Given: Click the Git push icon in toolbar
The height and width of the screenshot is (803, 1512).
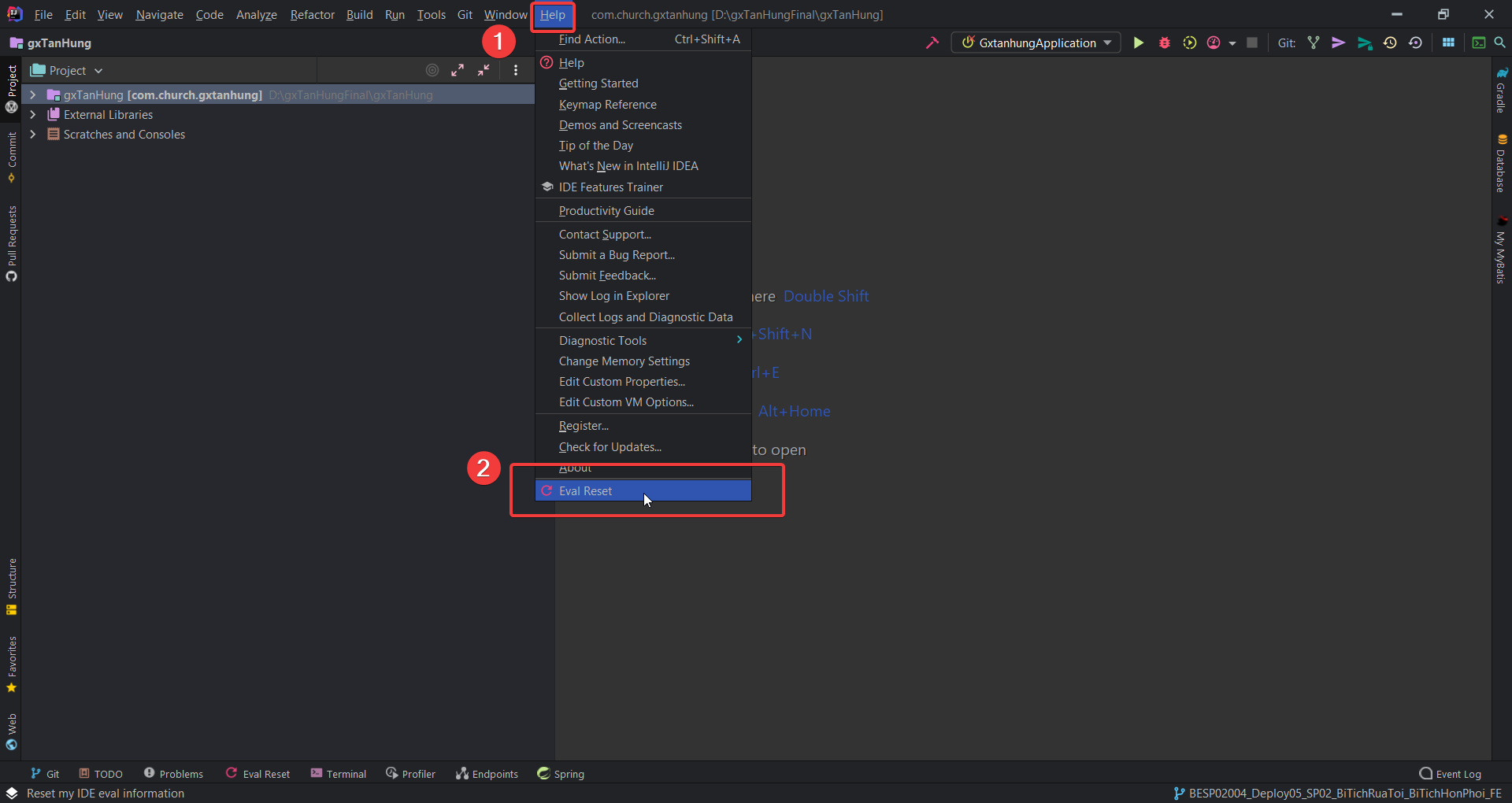Looking at the screenshot, I should (1365, 43).
